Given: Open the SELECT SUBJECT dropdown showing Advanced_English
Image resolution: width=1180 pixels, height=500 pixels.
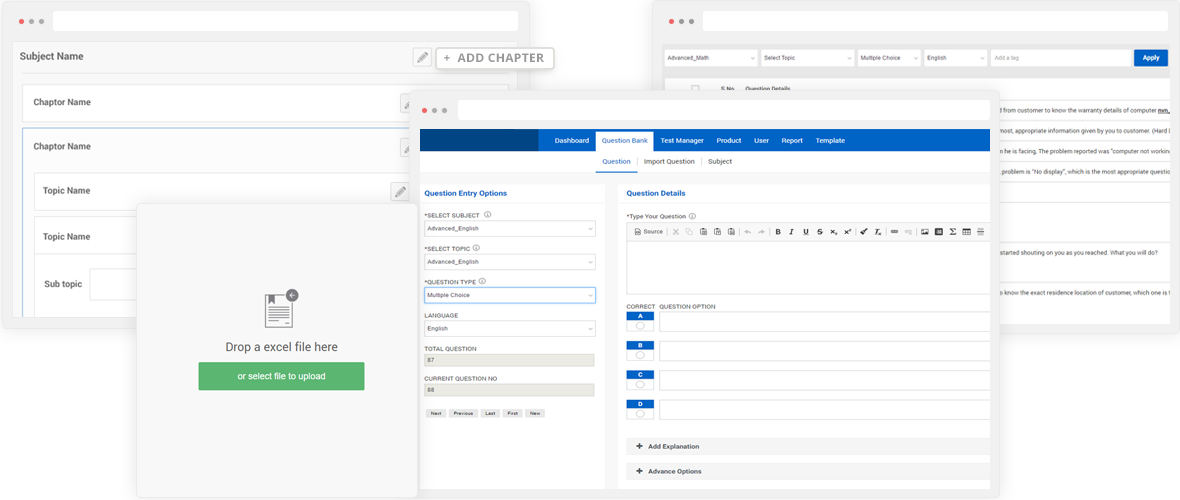Looking at the screenshot, I should point(509,228).
